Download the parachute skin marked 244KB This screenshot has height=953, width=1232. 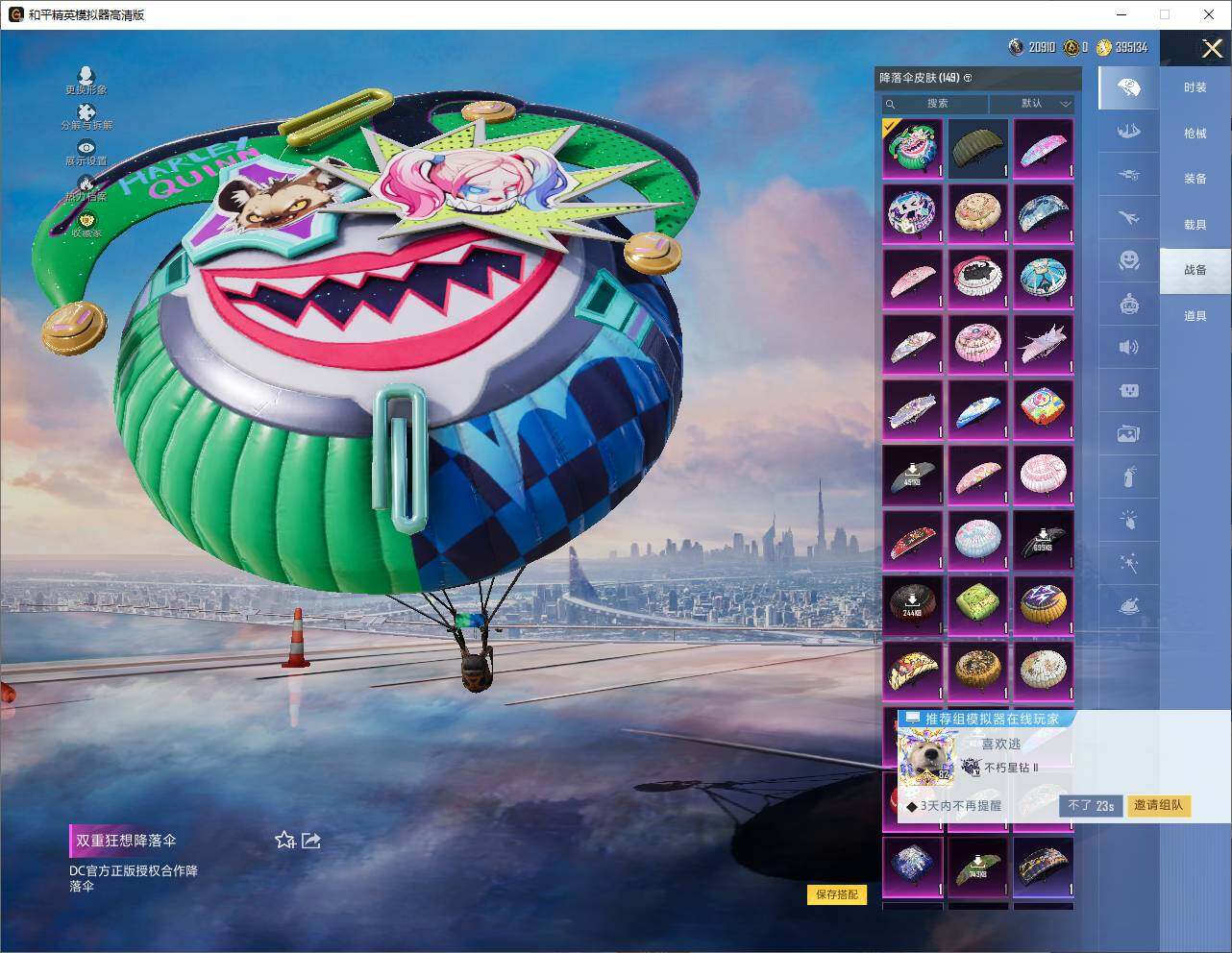click(912, 605)
